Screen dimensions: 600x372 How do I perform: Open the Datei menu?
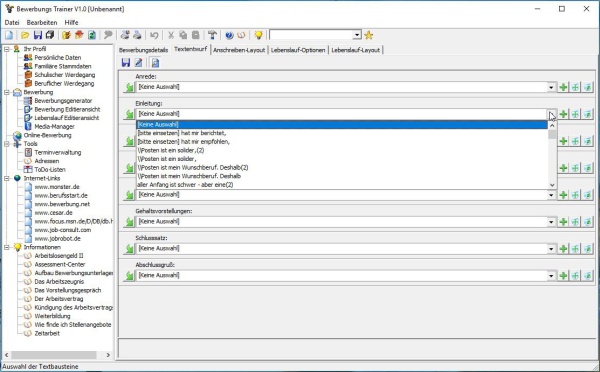point(12,23)
